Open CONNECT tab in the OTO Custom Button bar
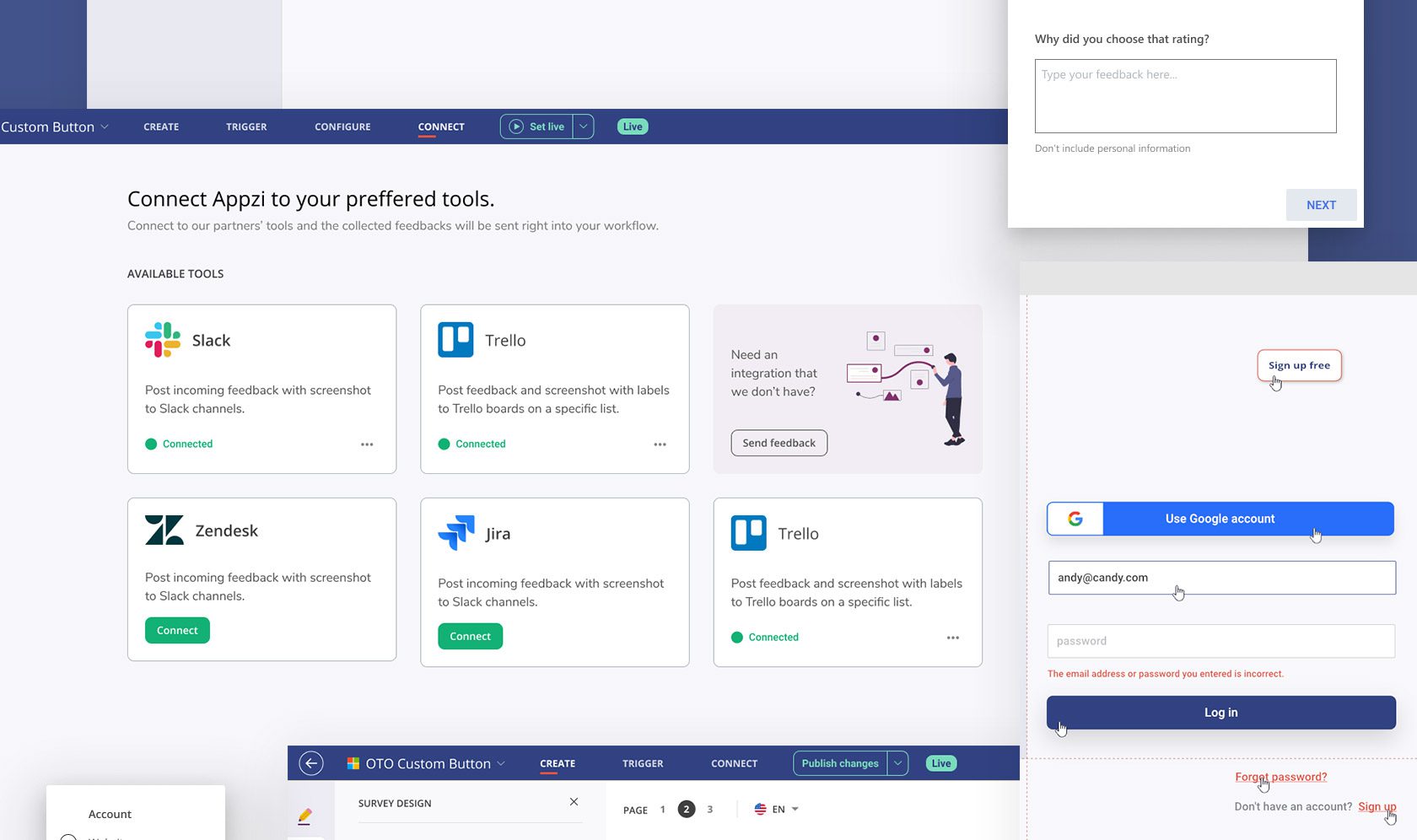Viewport: 1417px width, 840px height. (734, 763)
